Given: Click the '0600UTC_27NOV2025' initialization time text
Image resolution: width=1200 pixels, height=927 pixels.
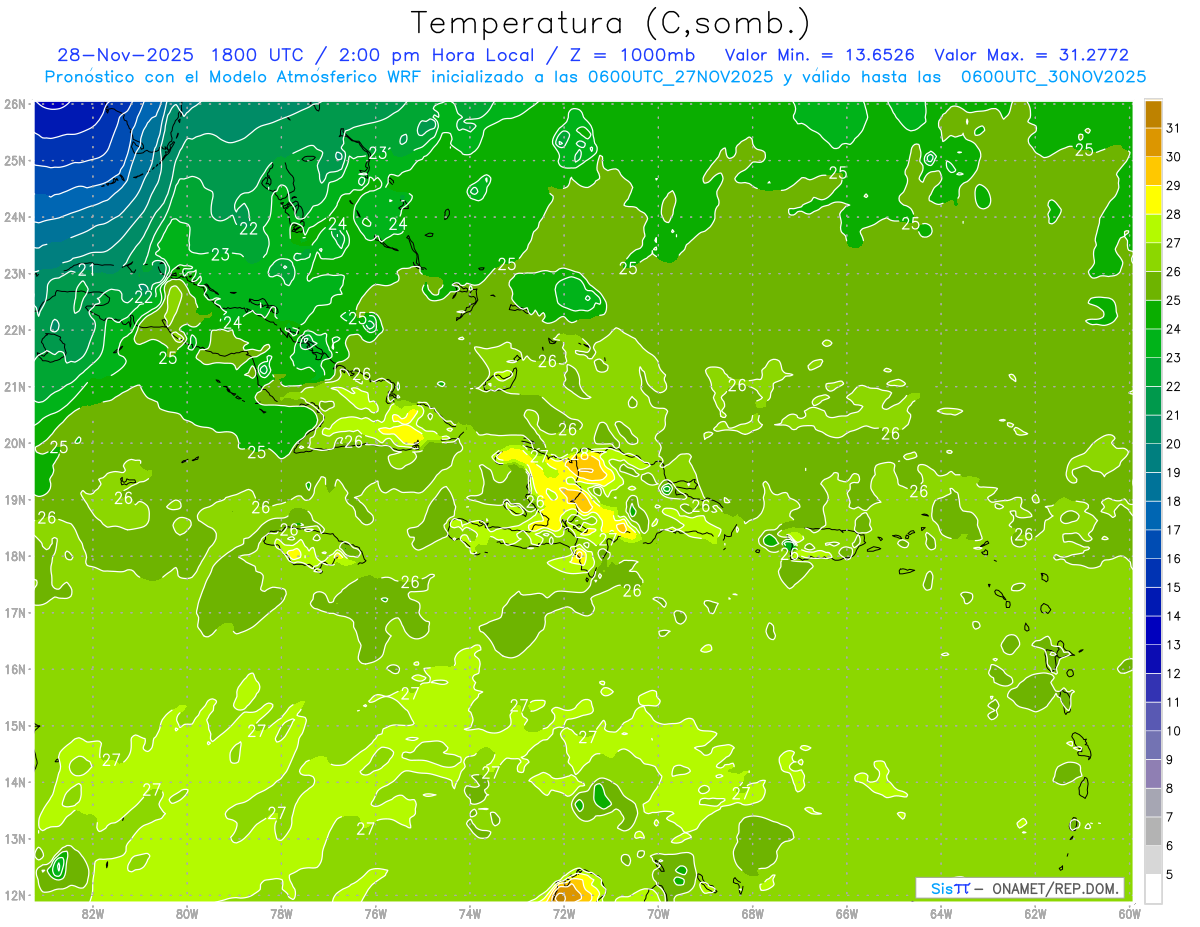Looking at the screenshot, I should pyautogui.click(x=680, y=77).
